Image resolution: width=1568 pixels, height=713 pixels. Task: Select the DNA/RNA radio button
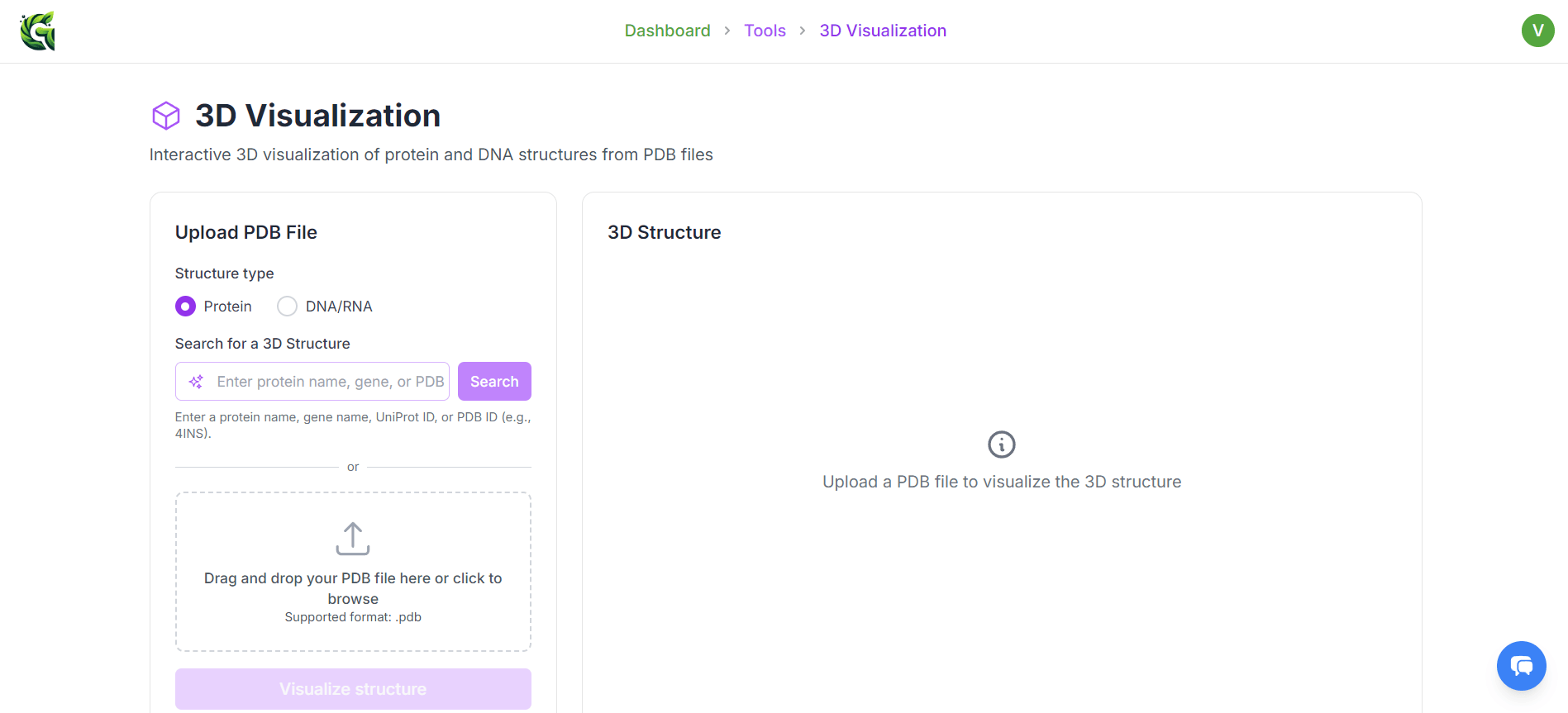[287, 307]
